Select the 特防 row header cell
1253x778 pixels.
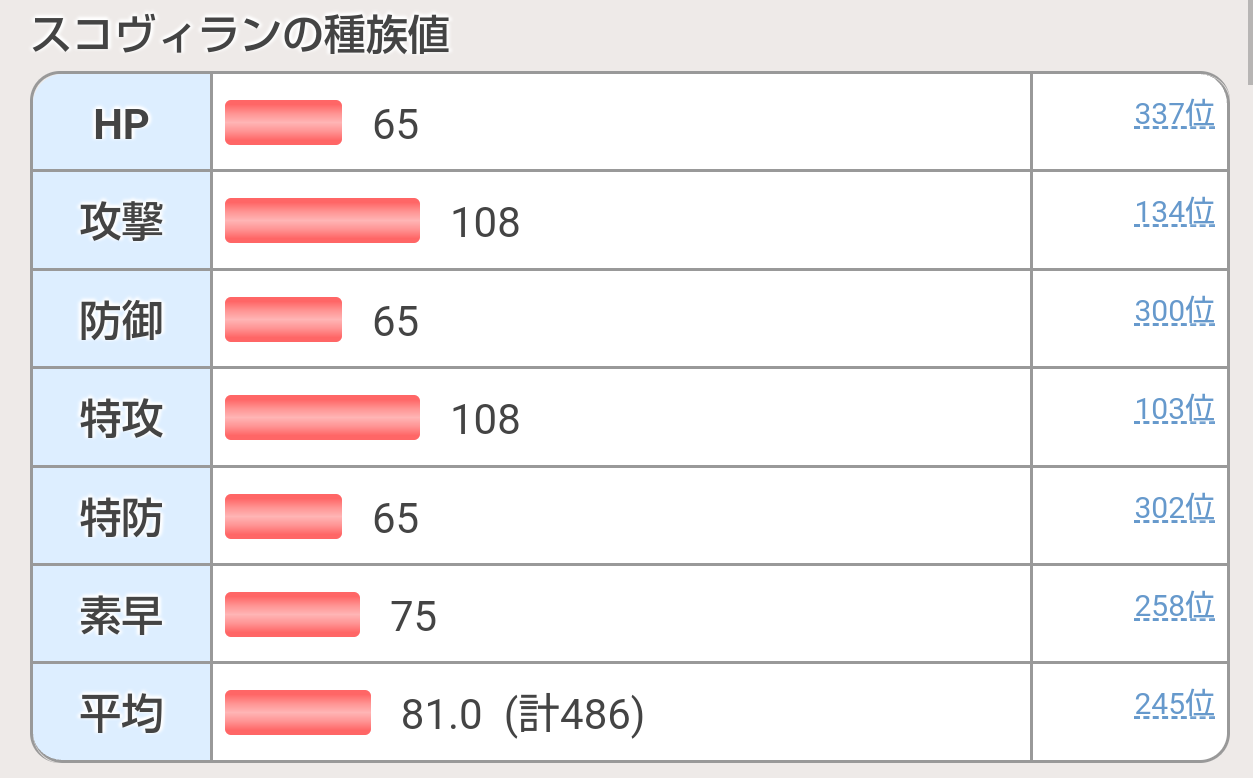[121, 517]
